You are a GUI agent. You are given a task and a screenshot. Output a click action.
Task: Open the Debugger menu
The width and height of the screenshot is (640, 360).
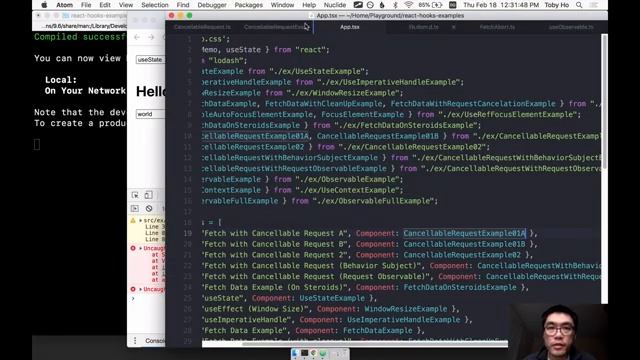(212, 5)
